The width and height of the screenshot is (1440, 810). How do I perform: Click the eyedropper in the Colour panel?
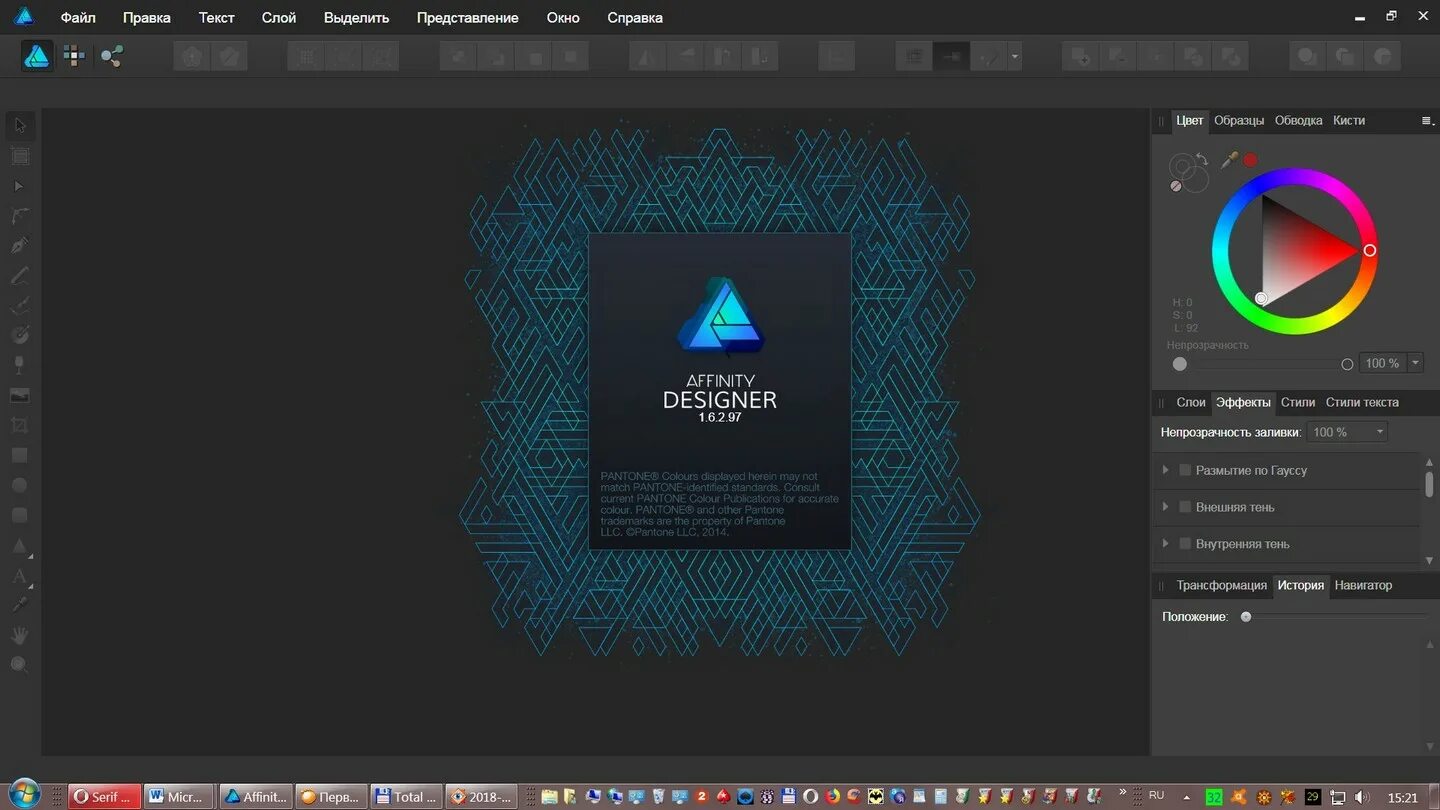1230,159
